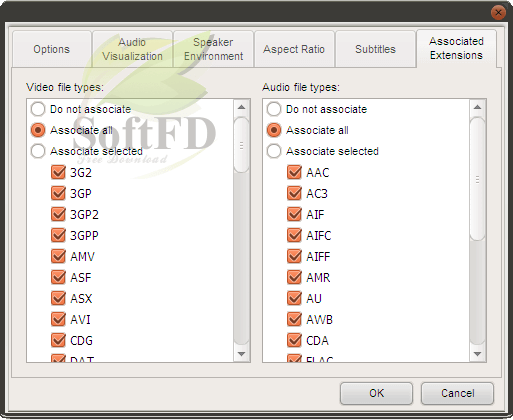
Task: Open the Aspect Ratio tab
Action: tap(294, 49)
